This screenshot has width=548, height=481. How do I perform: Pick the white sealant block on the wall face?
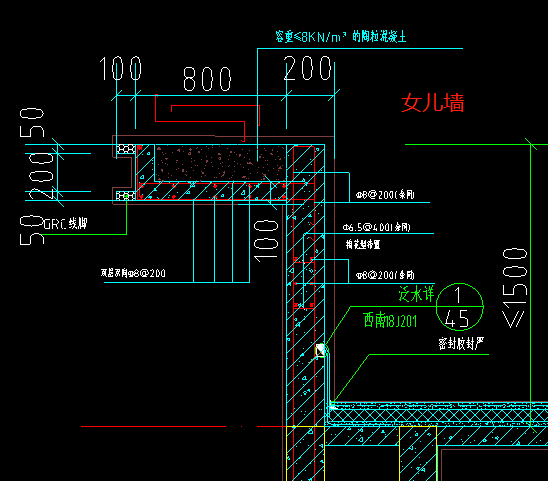pyautogui.click(x=320, y=350)
